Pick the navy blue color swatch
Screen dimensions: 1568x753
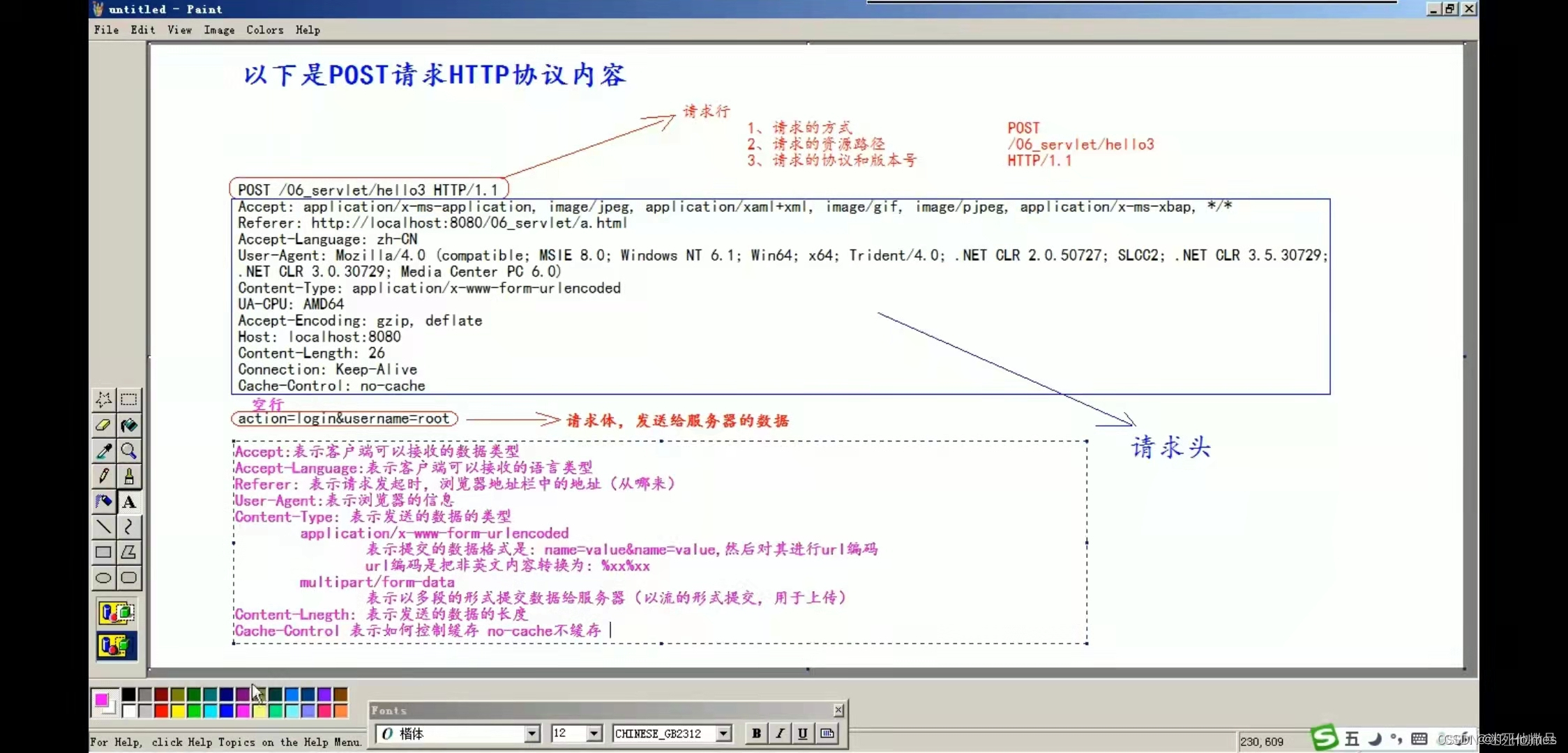(226, 694)
